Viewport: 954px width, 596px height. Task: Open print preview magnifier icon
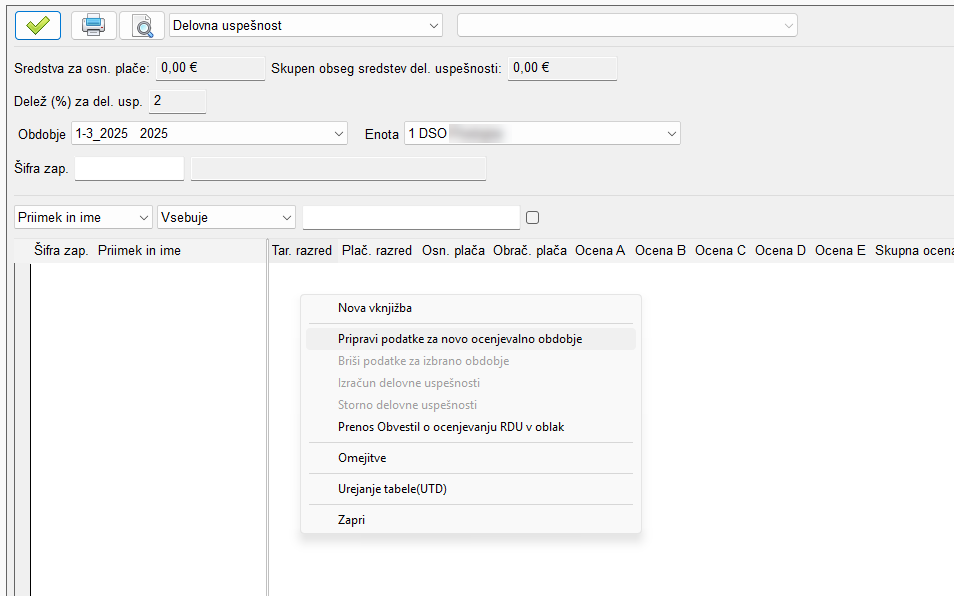pos(142,26)
